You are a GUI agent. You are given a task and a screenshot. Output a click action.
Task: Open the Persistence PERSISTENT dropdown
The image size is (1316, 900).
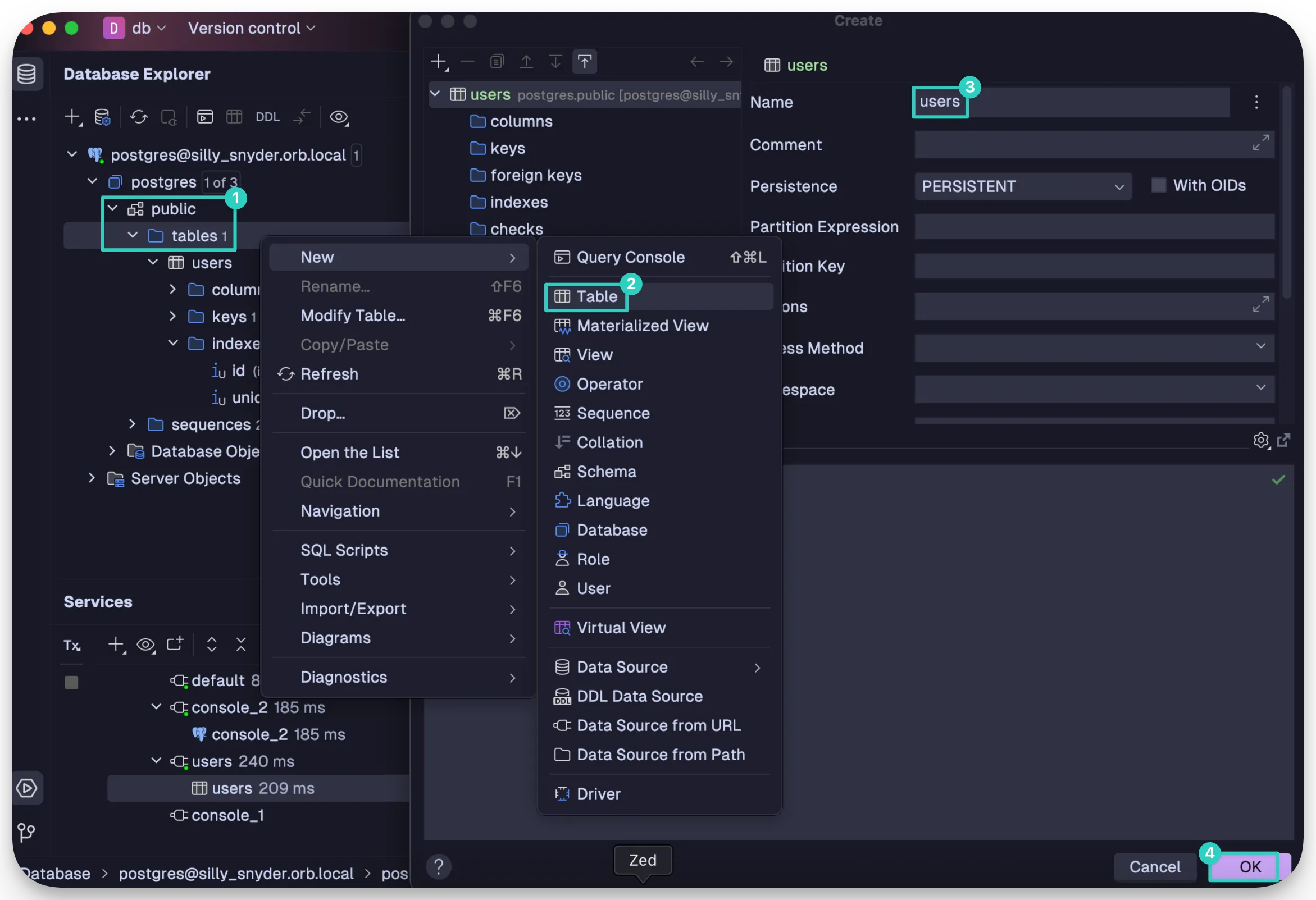1023,186
